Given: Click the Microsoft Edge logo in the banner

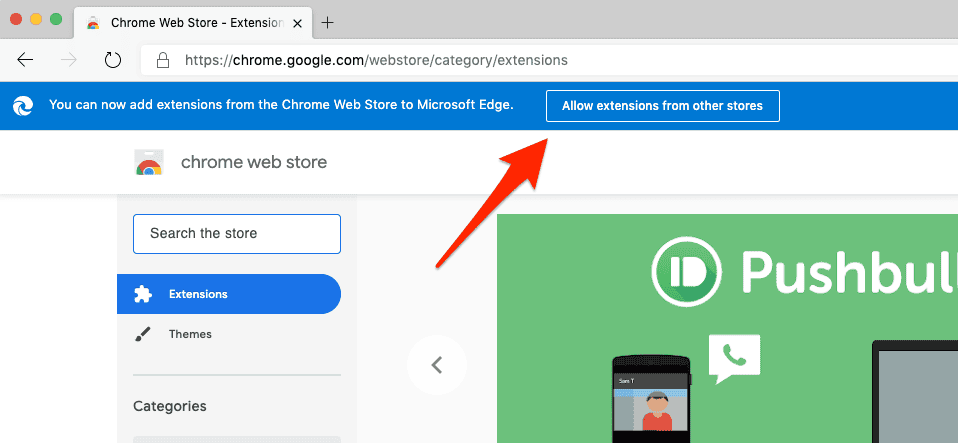Looking at the screenshot, I should click(23, 106).
